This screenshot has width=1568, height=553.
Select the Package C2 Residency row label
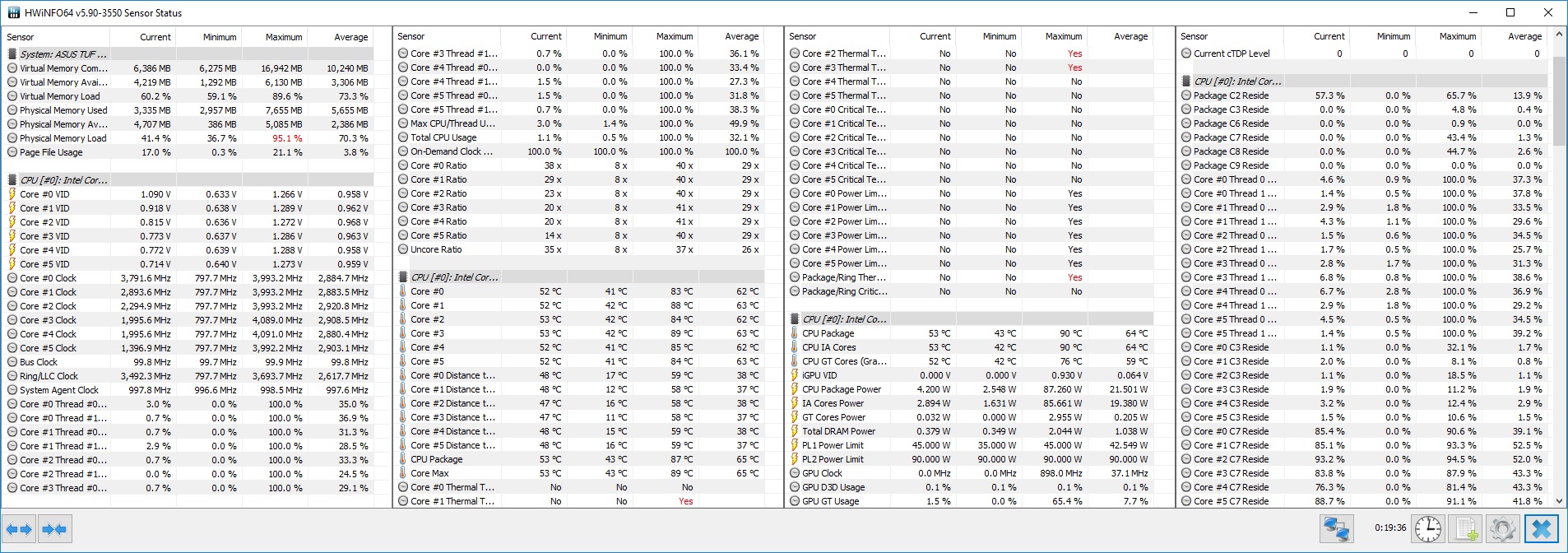tap(1231, 95)
